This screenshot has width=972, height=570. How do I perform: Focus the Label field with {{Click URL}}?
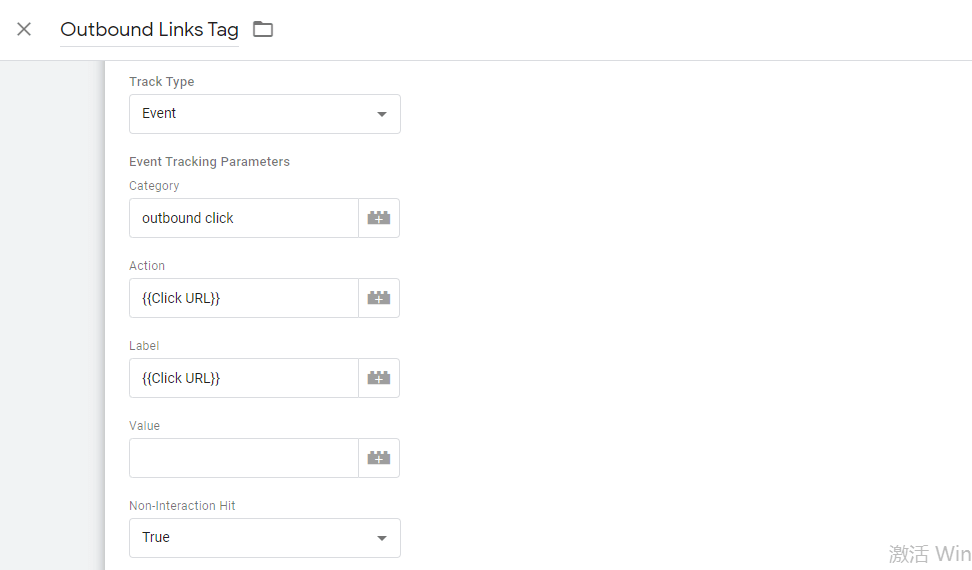click(244, 378)
